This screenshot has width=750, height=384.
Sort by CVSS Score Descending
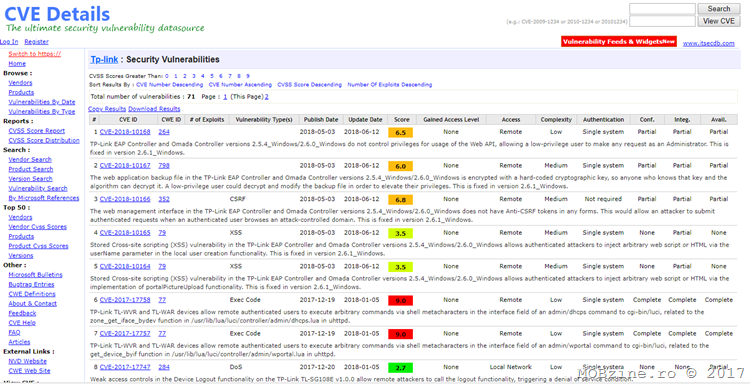point(309,85)
